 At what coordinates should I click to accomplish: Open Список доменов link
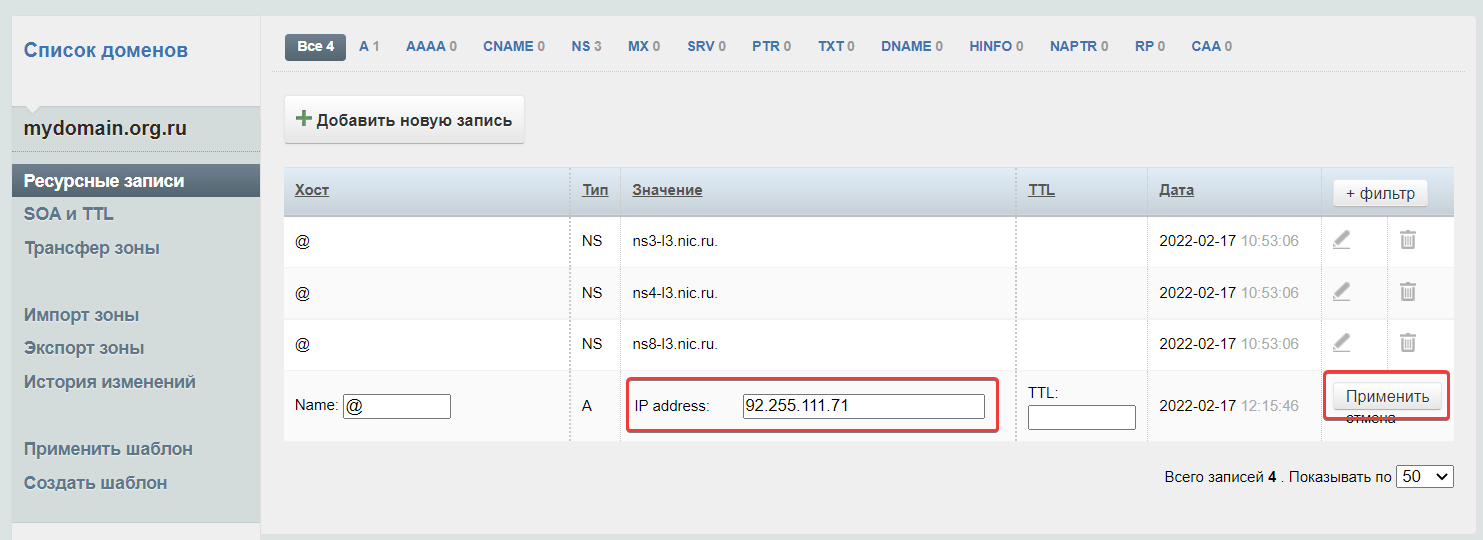click(x=106, y=50)
